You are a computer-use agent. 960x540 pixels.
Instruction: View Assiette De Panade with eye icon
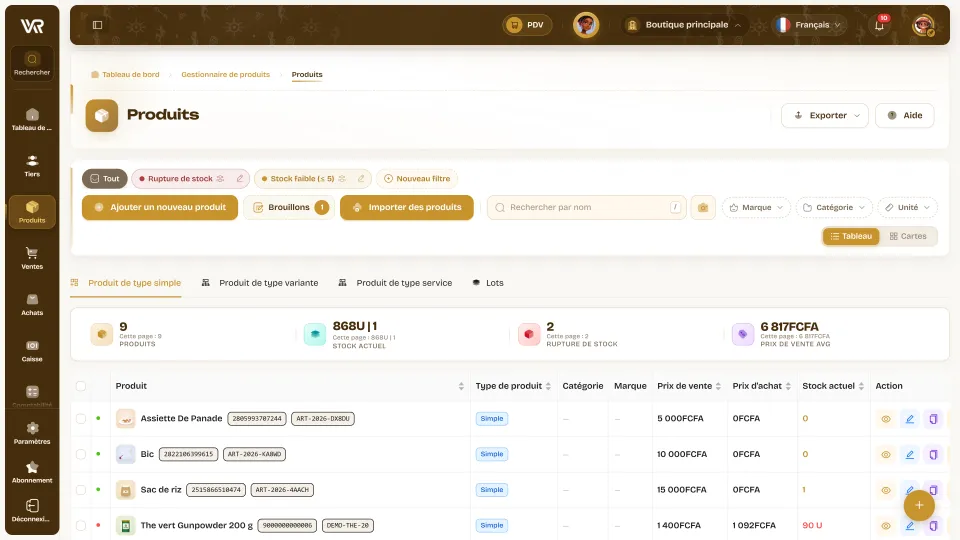pyautogui.click(x=886, y=419)
